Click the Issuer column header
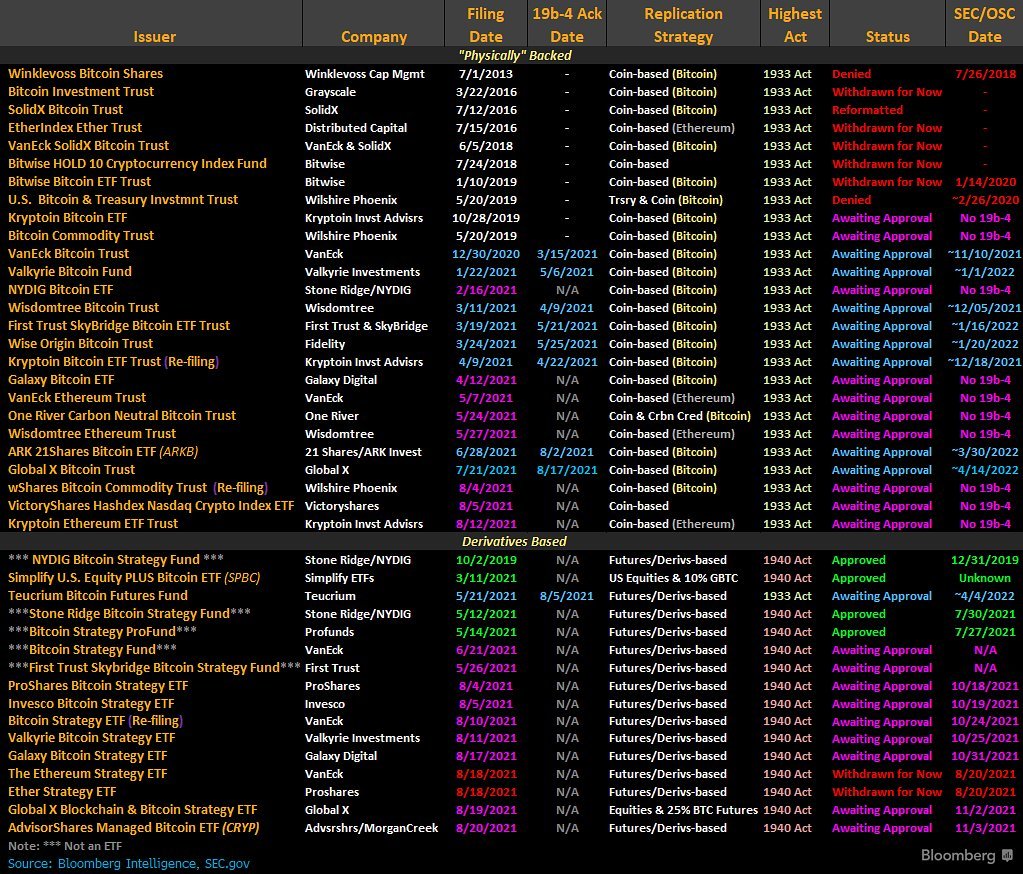This screenshot has width=1023, height=874. pos(155,37)
